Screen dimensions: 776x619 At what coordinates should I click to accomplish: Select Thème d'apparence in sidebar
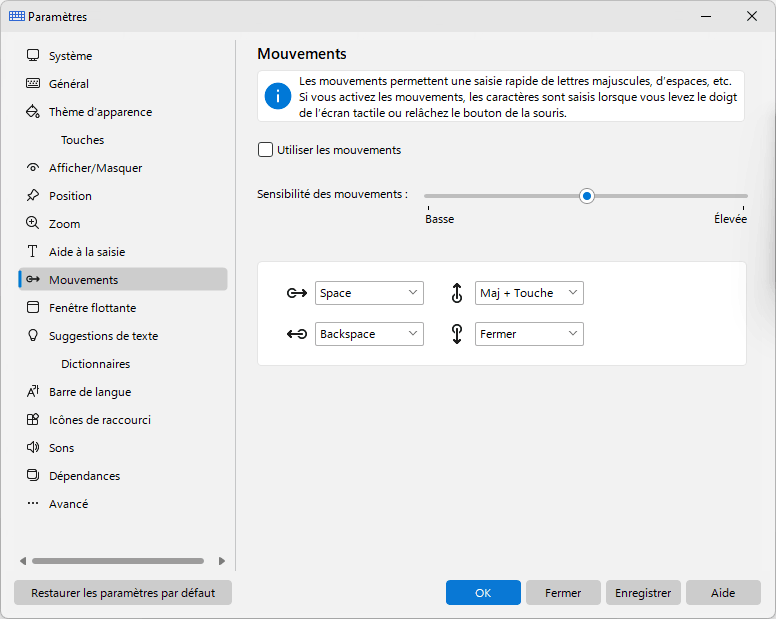point(123,111)
